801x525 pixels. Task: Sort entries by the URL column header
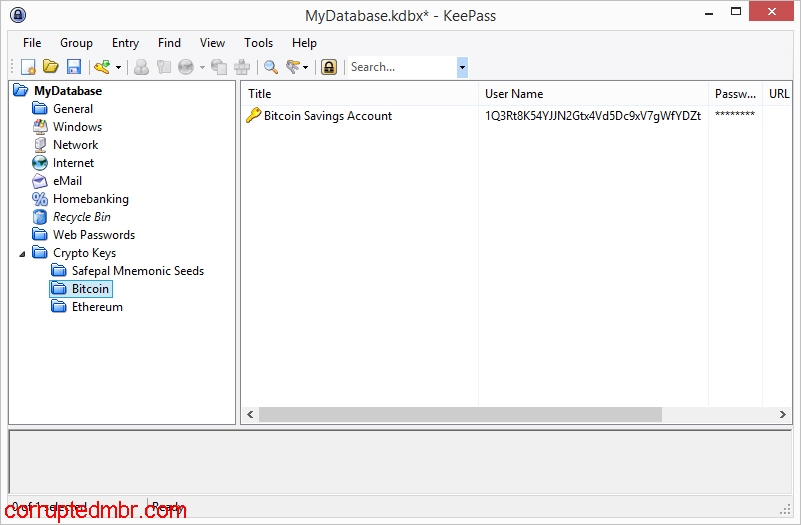(x=778, y=94)
